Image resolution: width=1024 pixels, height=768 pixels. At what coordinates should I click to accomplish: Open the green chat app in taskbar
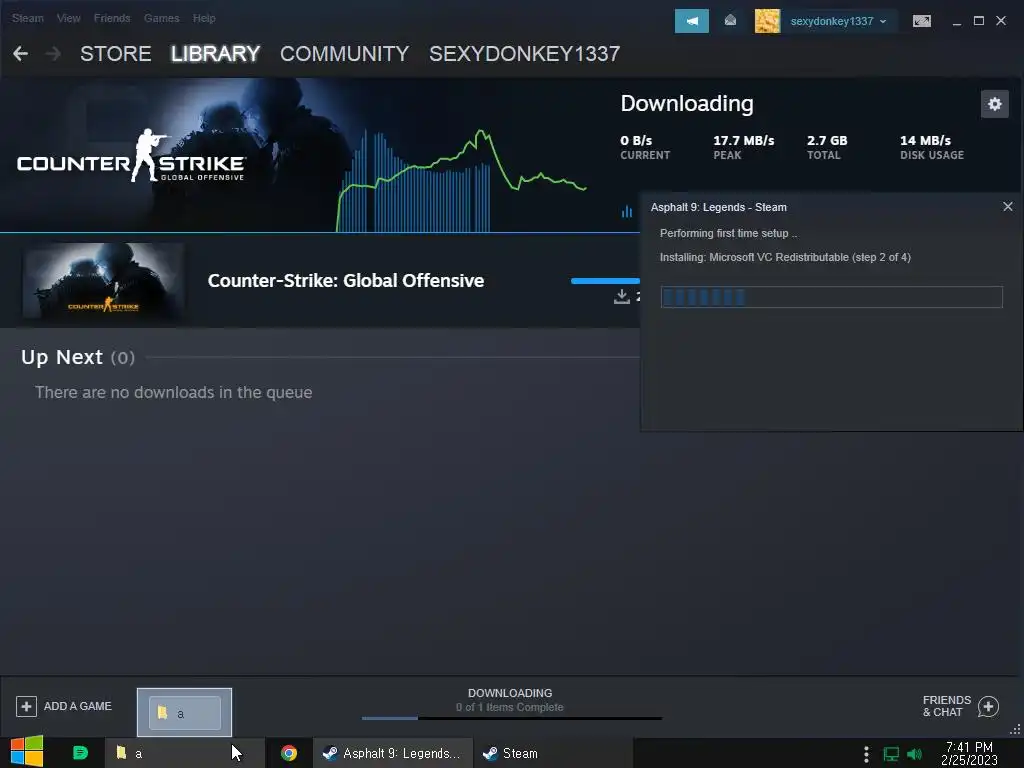click(80, 753)
